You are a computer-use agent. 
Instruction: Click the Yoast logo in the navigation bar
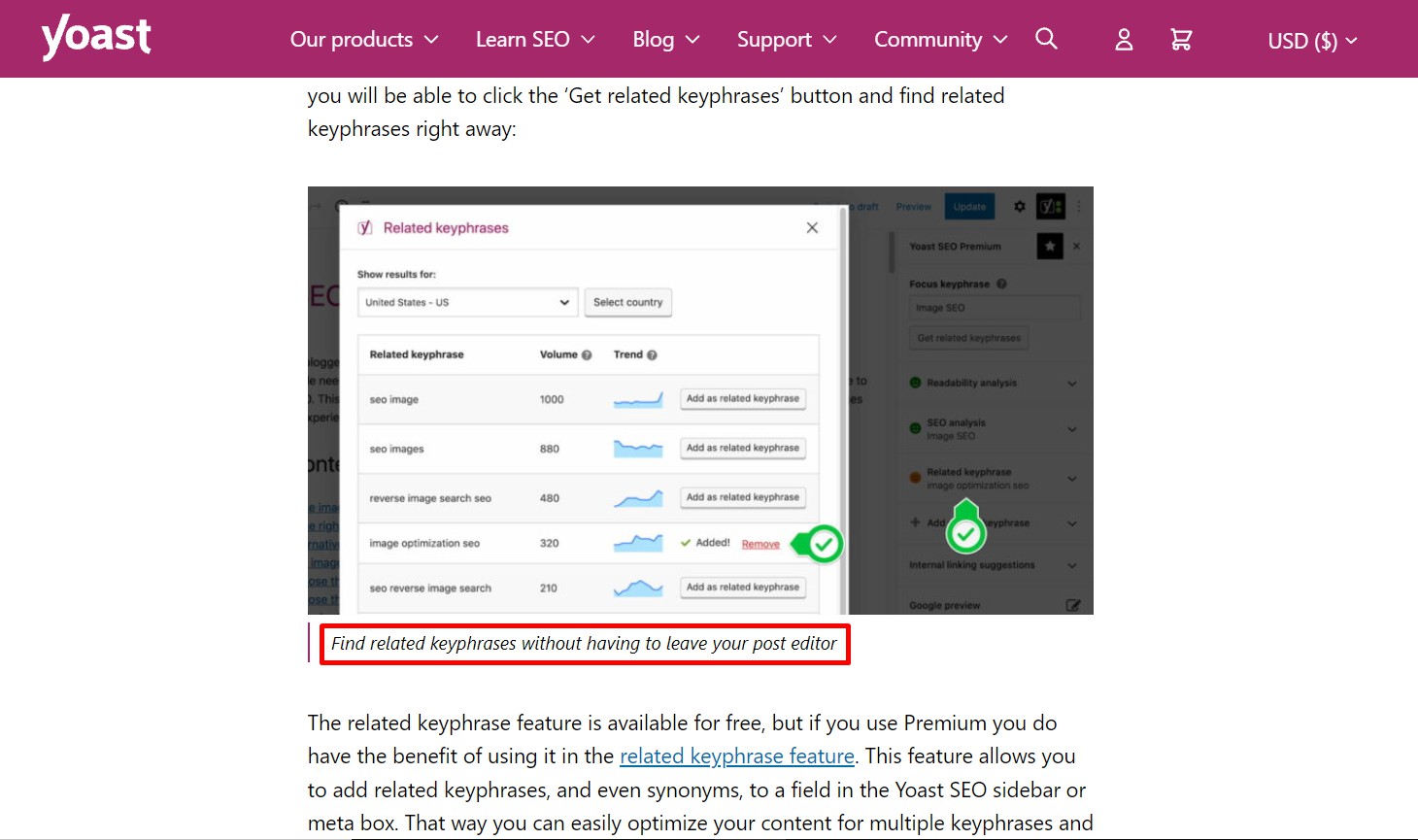[x=96, y=38]
